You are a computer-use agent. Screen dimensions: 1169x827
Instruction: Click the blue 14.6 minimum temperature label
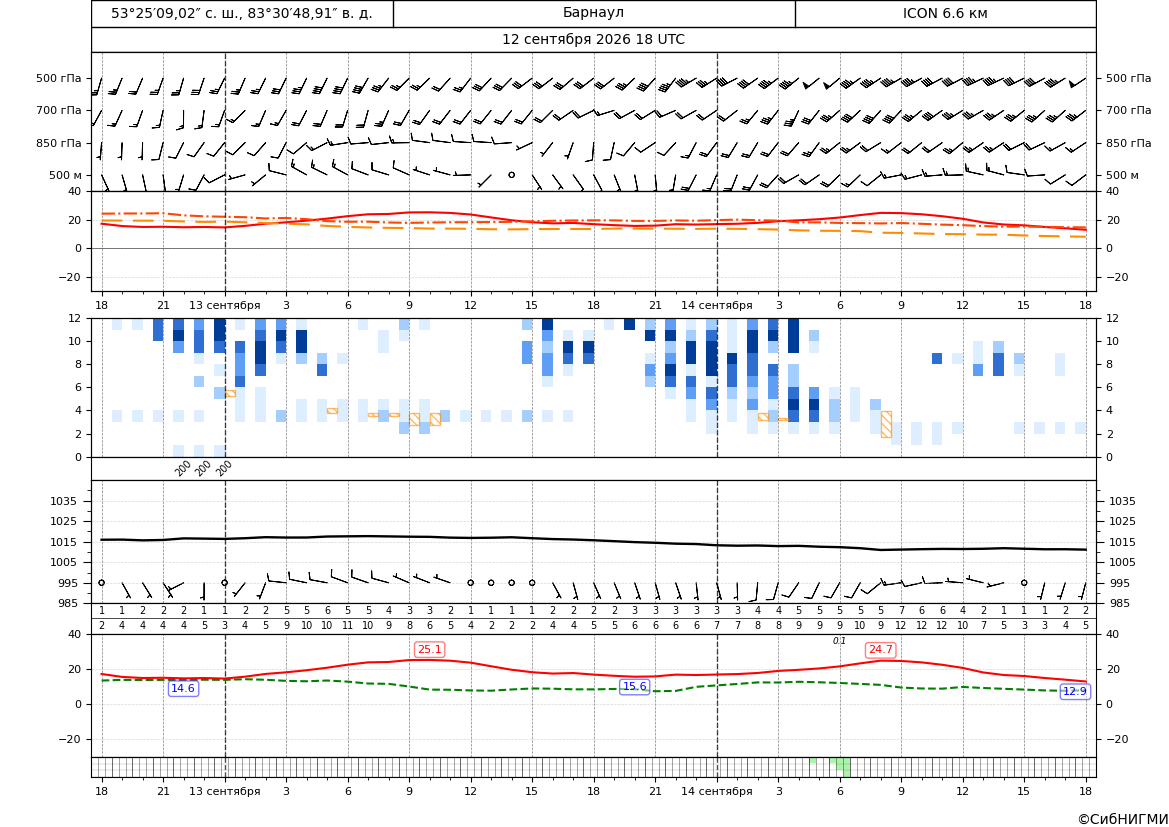pos(183,688)
